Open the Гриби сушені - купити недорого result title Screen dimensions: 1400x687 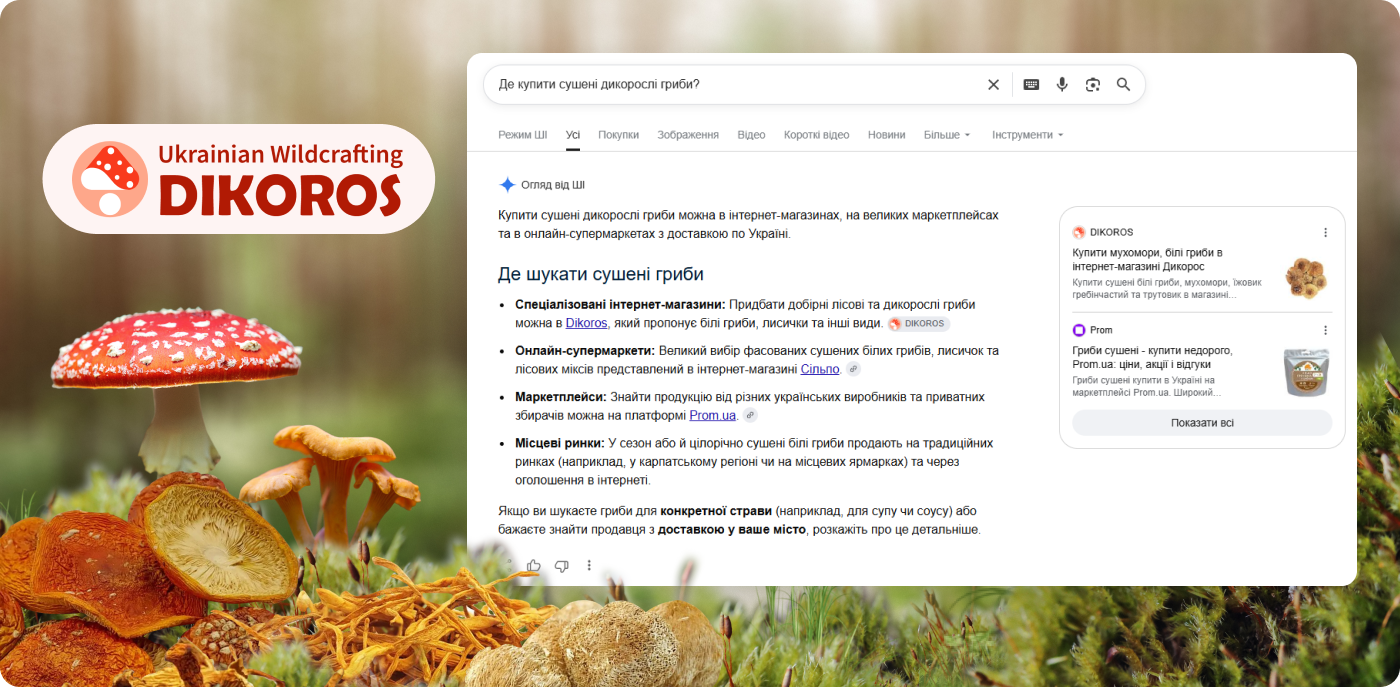click(1152, 358)
